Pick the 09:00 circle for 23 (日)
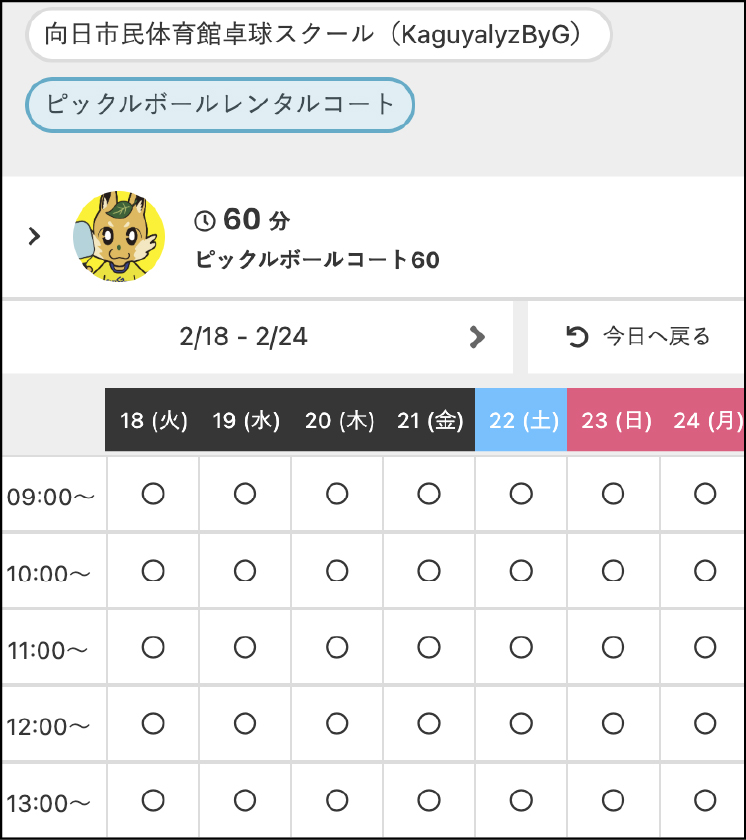 (x=613, y=493)
